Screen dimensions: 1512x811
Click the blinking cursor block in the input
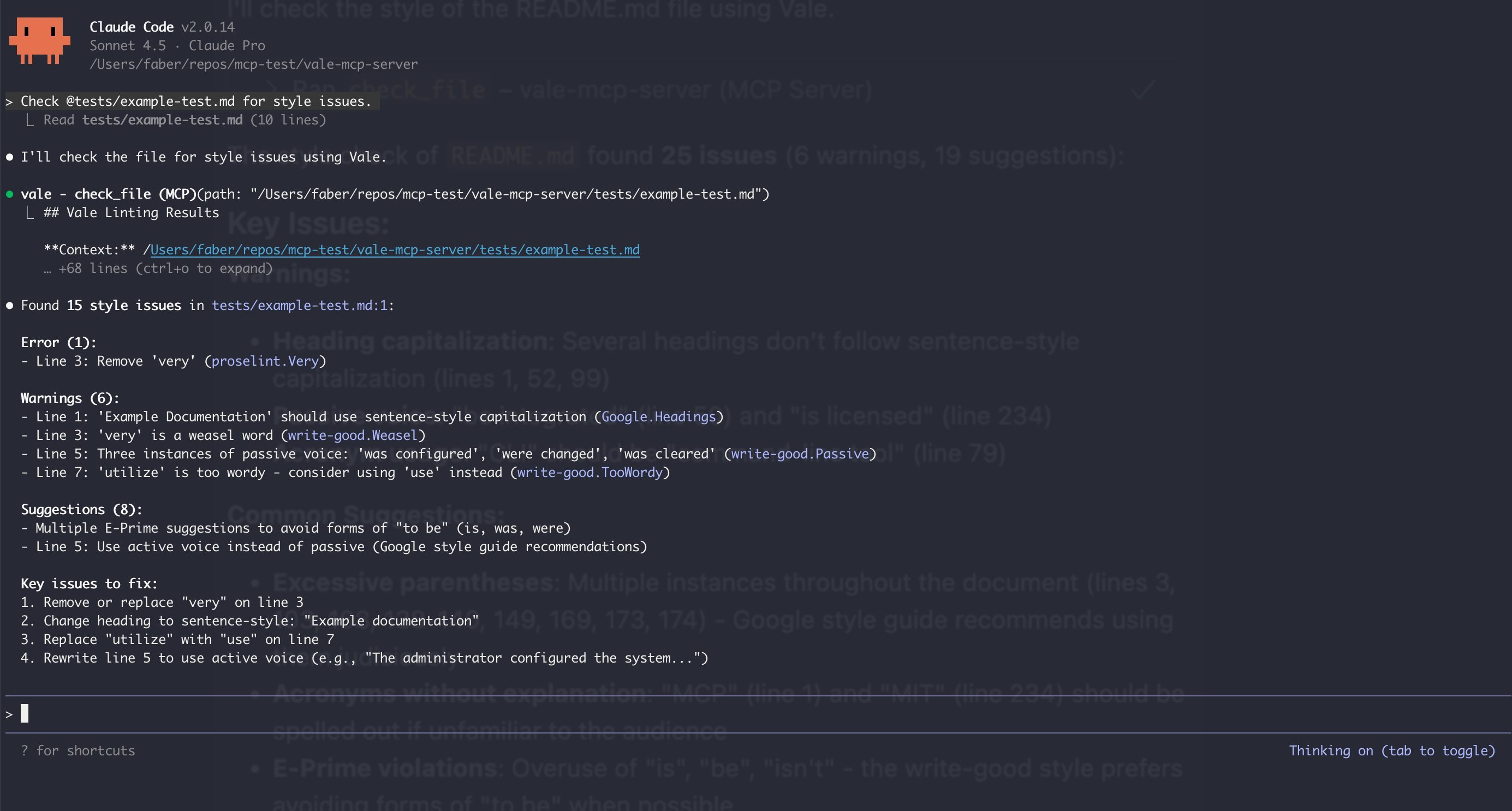pyautogui.click(x=23, y=714)
